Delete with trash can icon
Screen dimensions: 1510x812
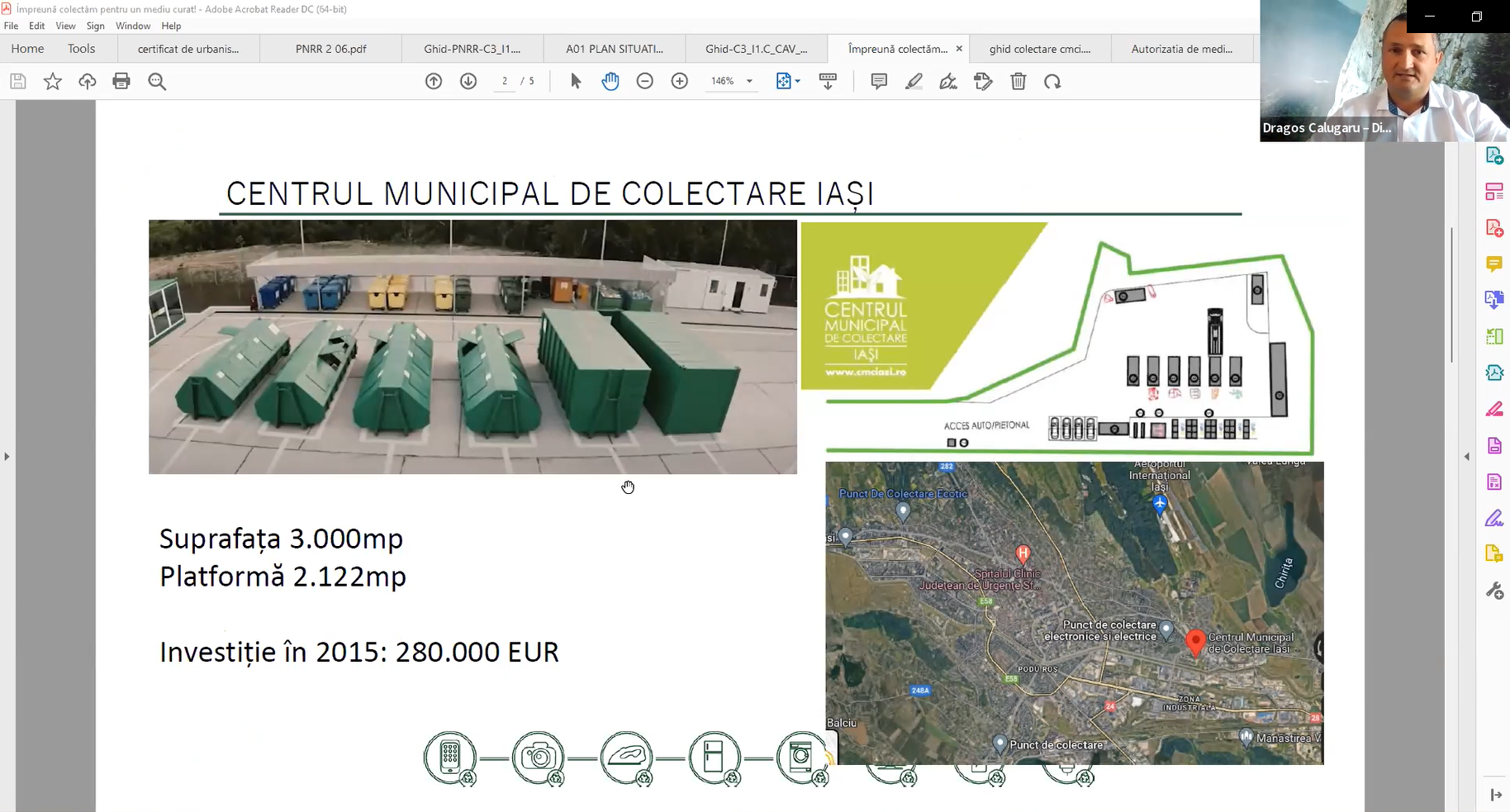pyautogui.click(x=1019, y=81)
